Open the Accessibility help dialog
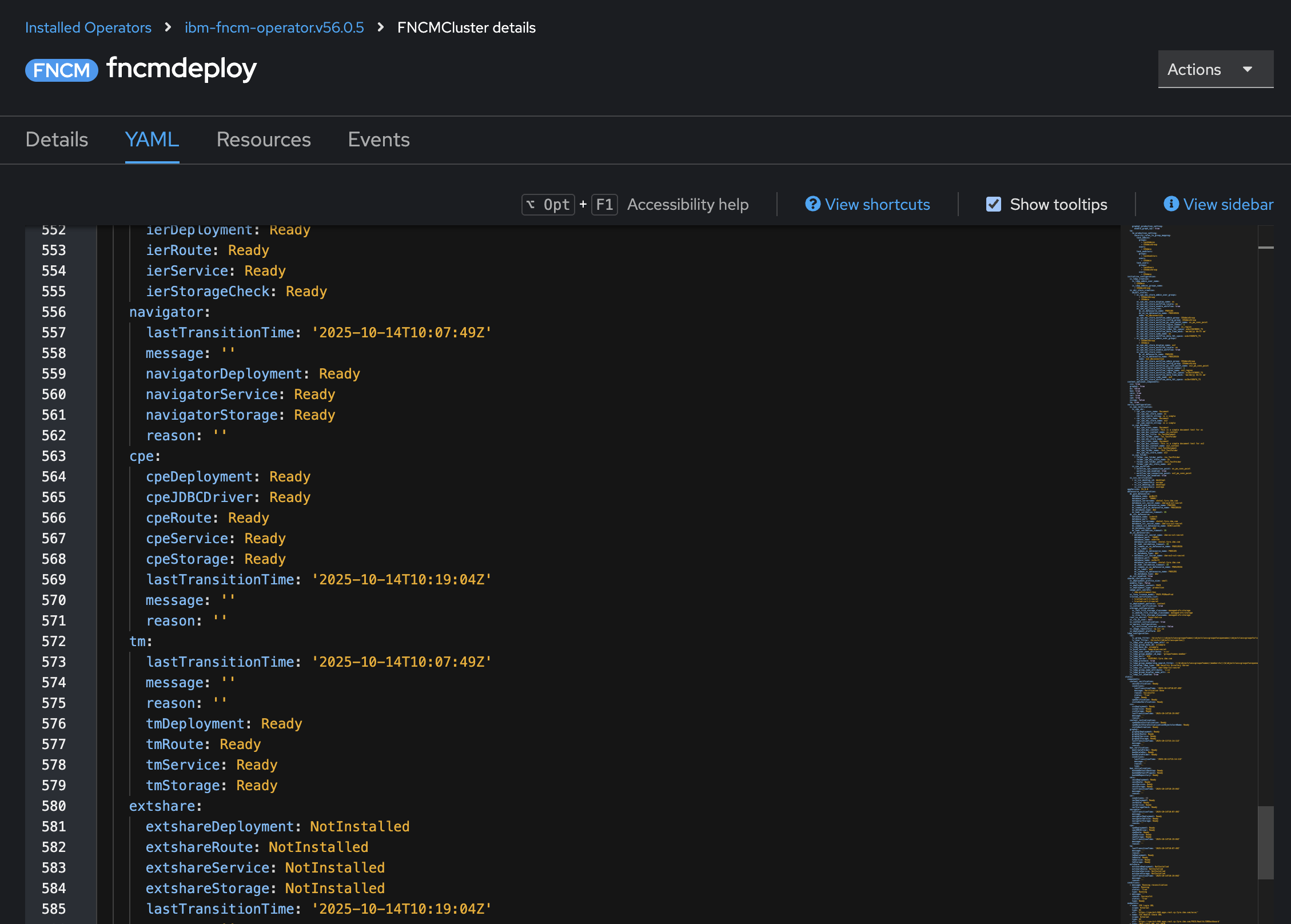Viewport: 1291px width, 924px height. [x=687, y=204]
